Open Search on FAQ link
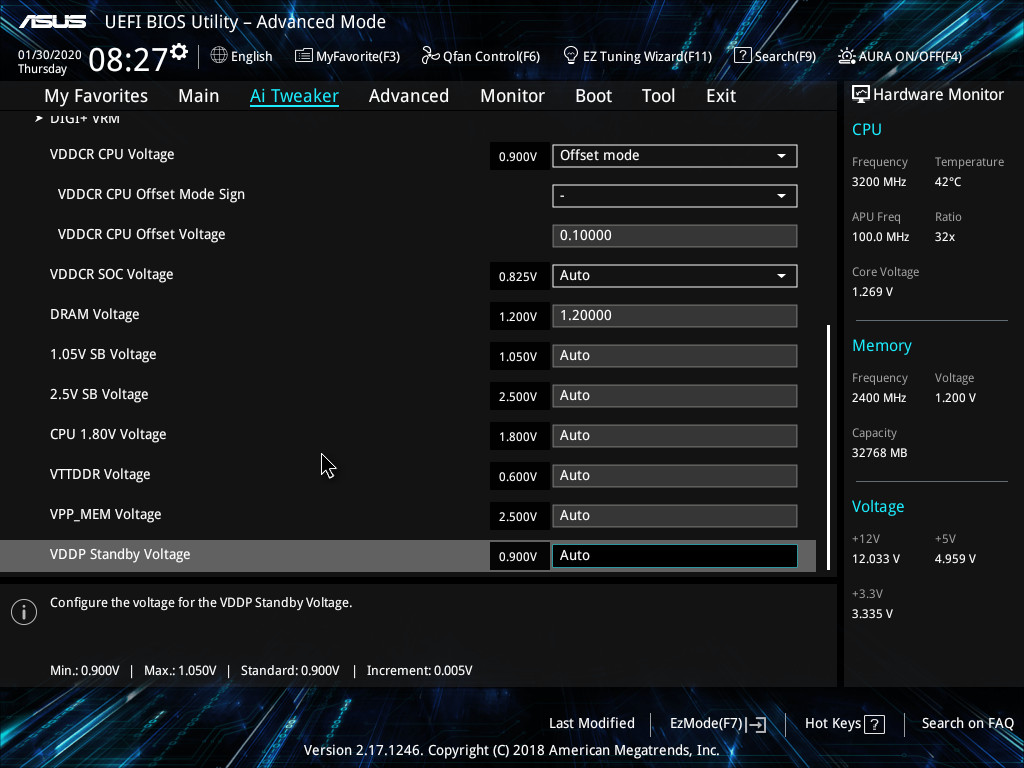 pos(968,724)
